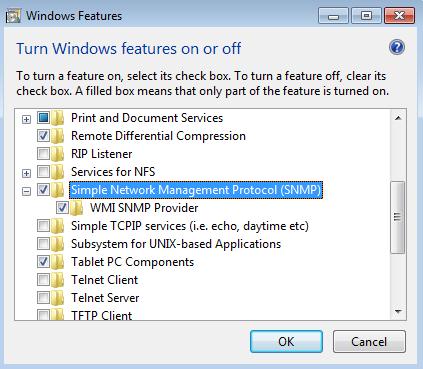Click the scrollbar down arrow
This screenshot has height=369, width=423.
click(x=398, y=312)
